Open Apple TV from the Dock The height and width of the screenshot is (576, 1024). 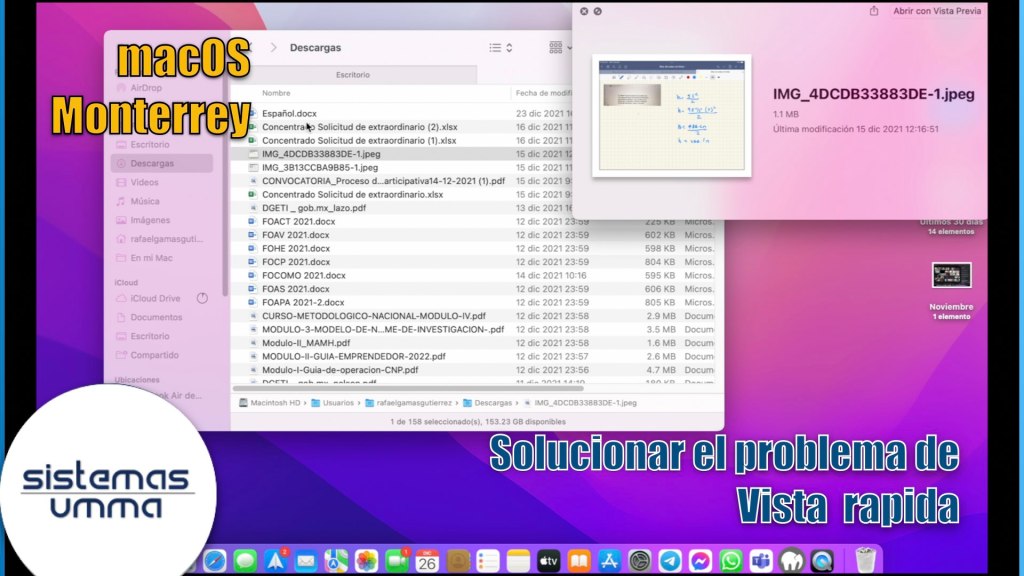coord(548,560)
